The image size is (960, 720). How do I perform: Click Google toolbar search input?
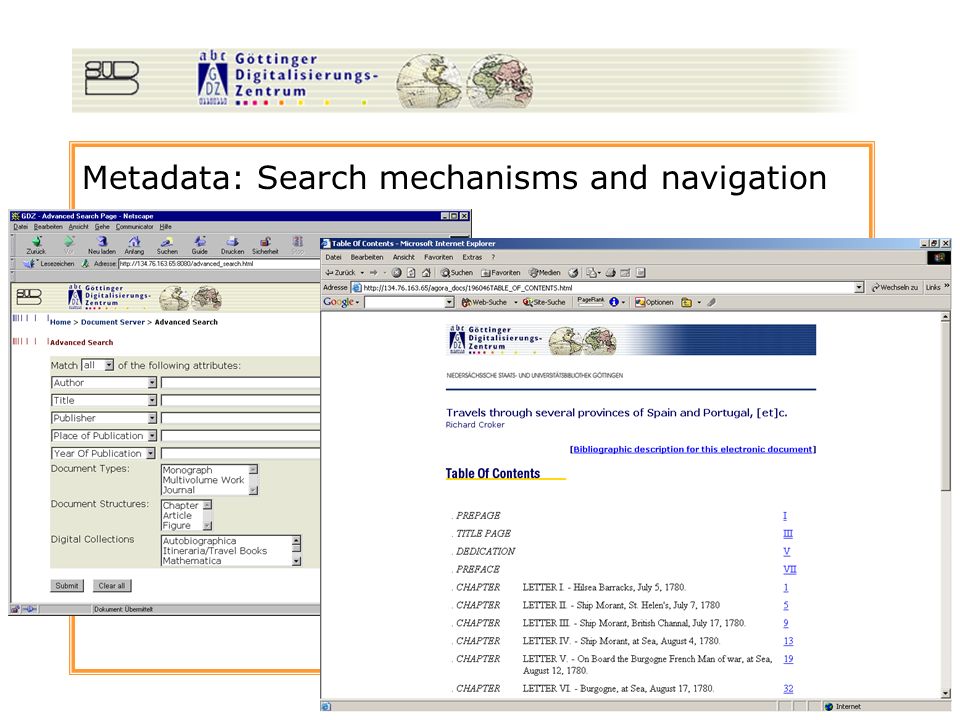[x=405, y=302]
